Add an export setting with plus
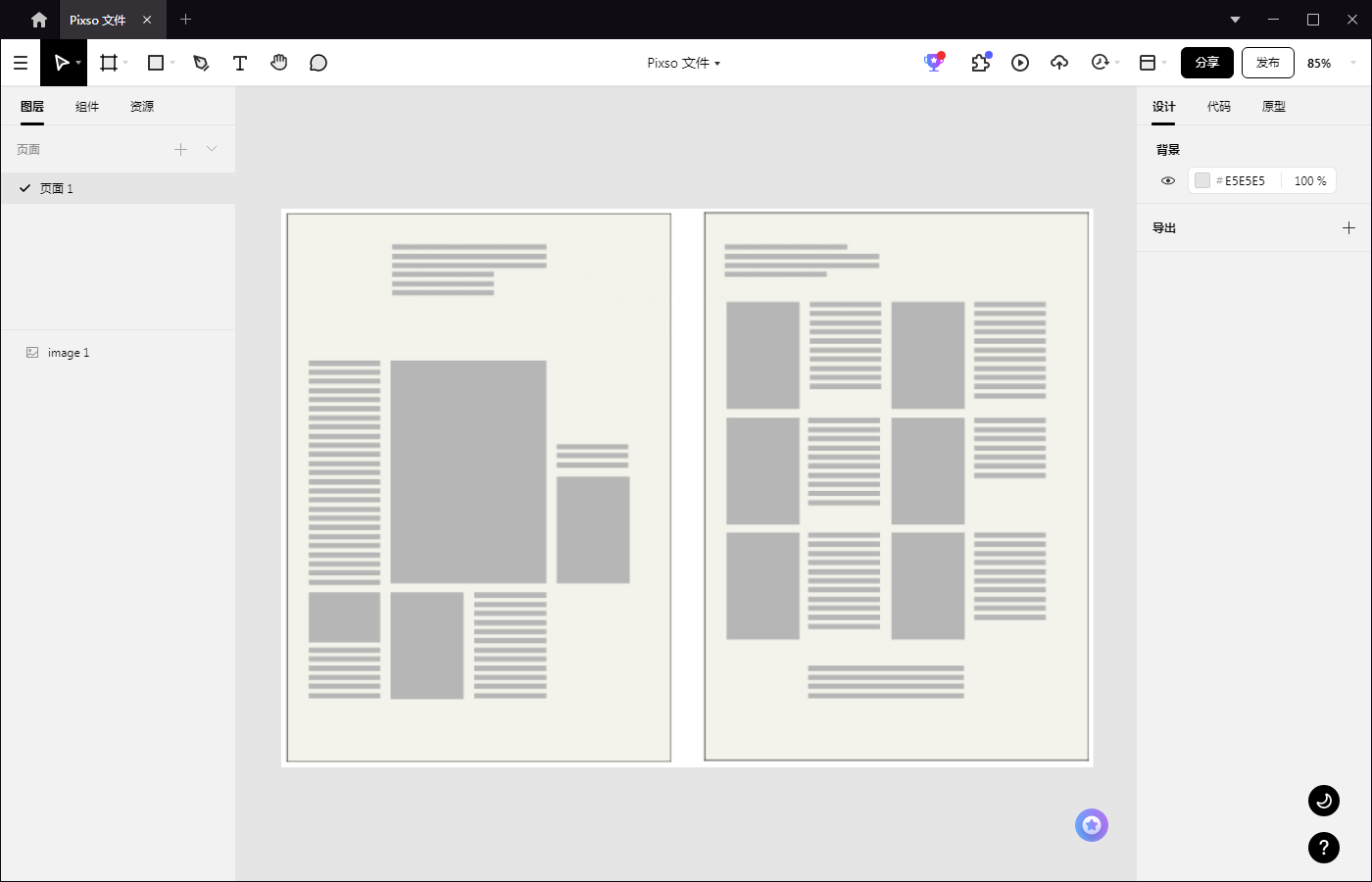The height and width of the screenshot is (882, 1372). (1348, 227)
